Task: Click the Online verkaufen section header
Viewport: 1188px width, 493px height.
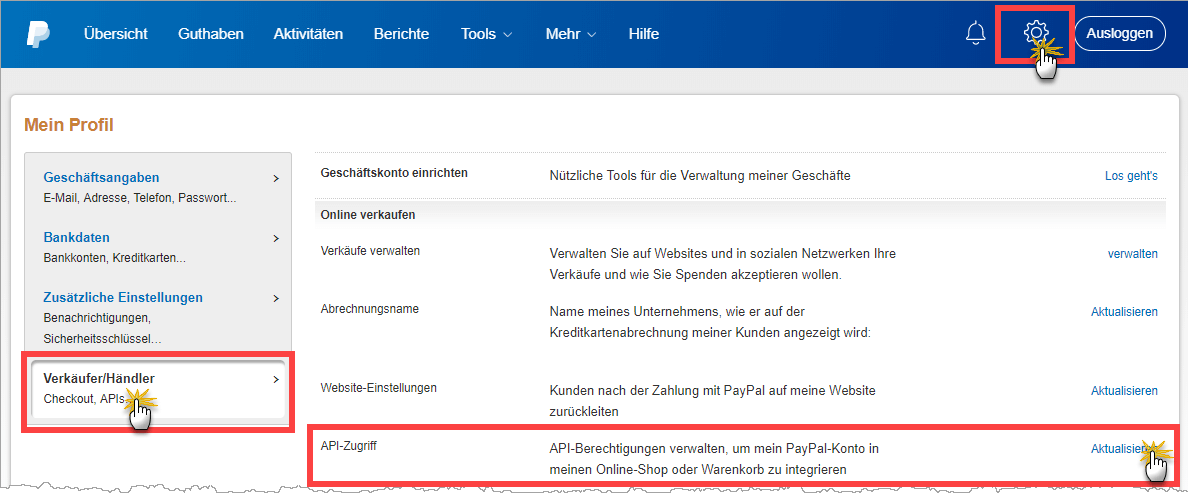Action: 367,215
